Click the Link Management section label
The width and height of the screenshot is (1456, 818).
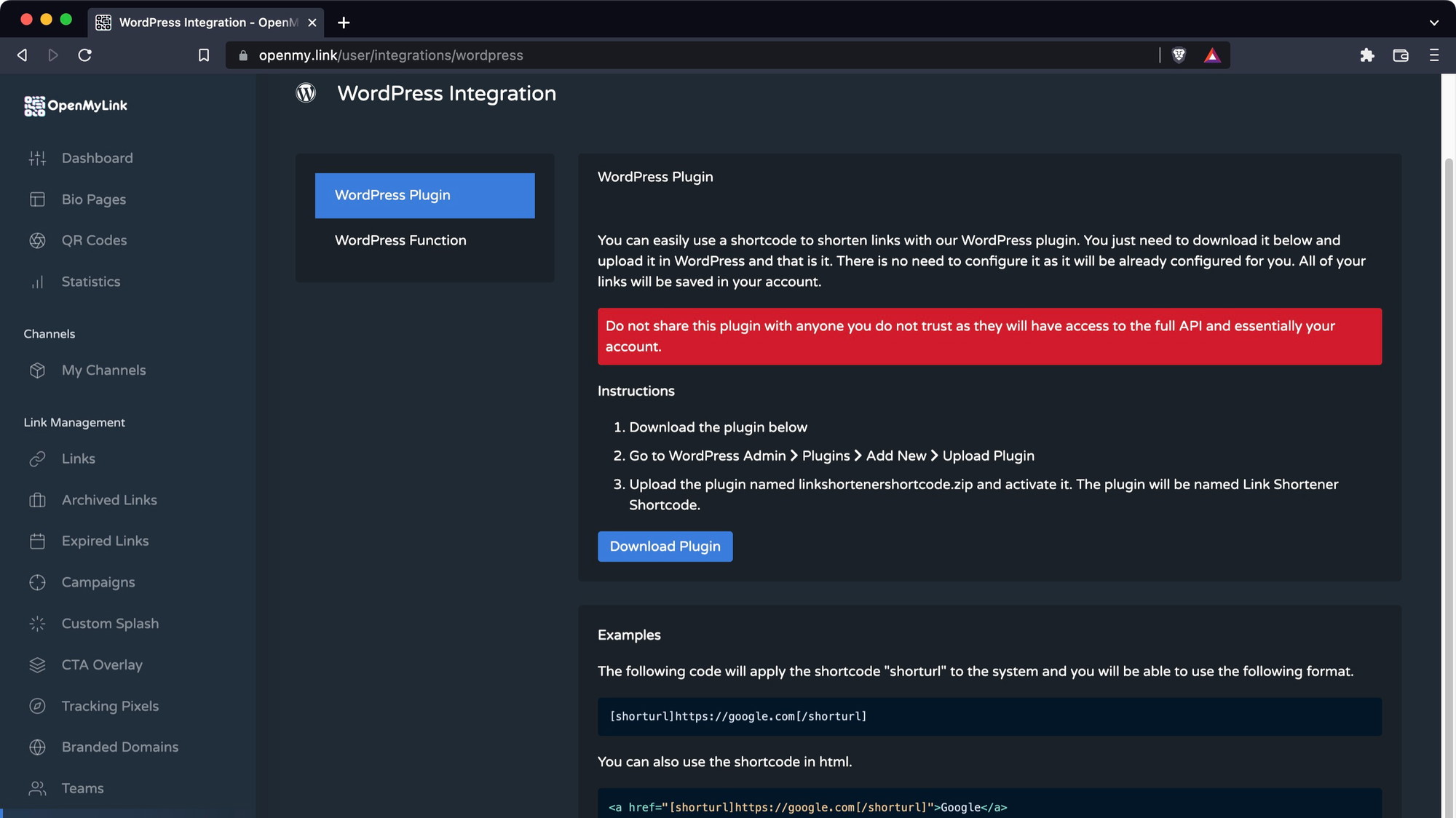[x=74, y=423]
